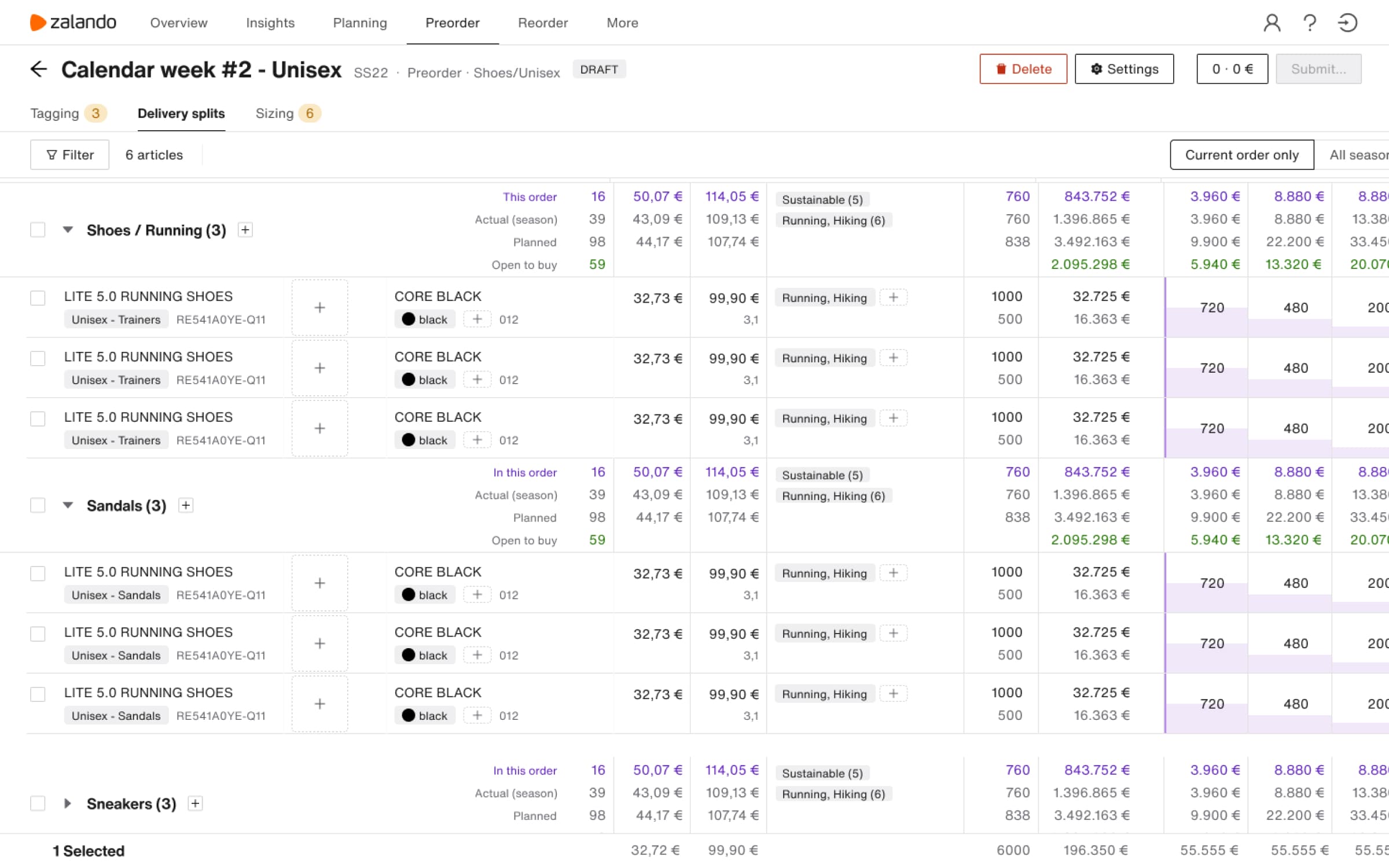Add a tag next to first Running, Hiking label
Image resolution: width=1389 pixels, height=868 pixels.
(x=894, y=297)
